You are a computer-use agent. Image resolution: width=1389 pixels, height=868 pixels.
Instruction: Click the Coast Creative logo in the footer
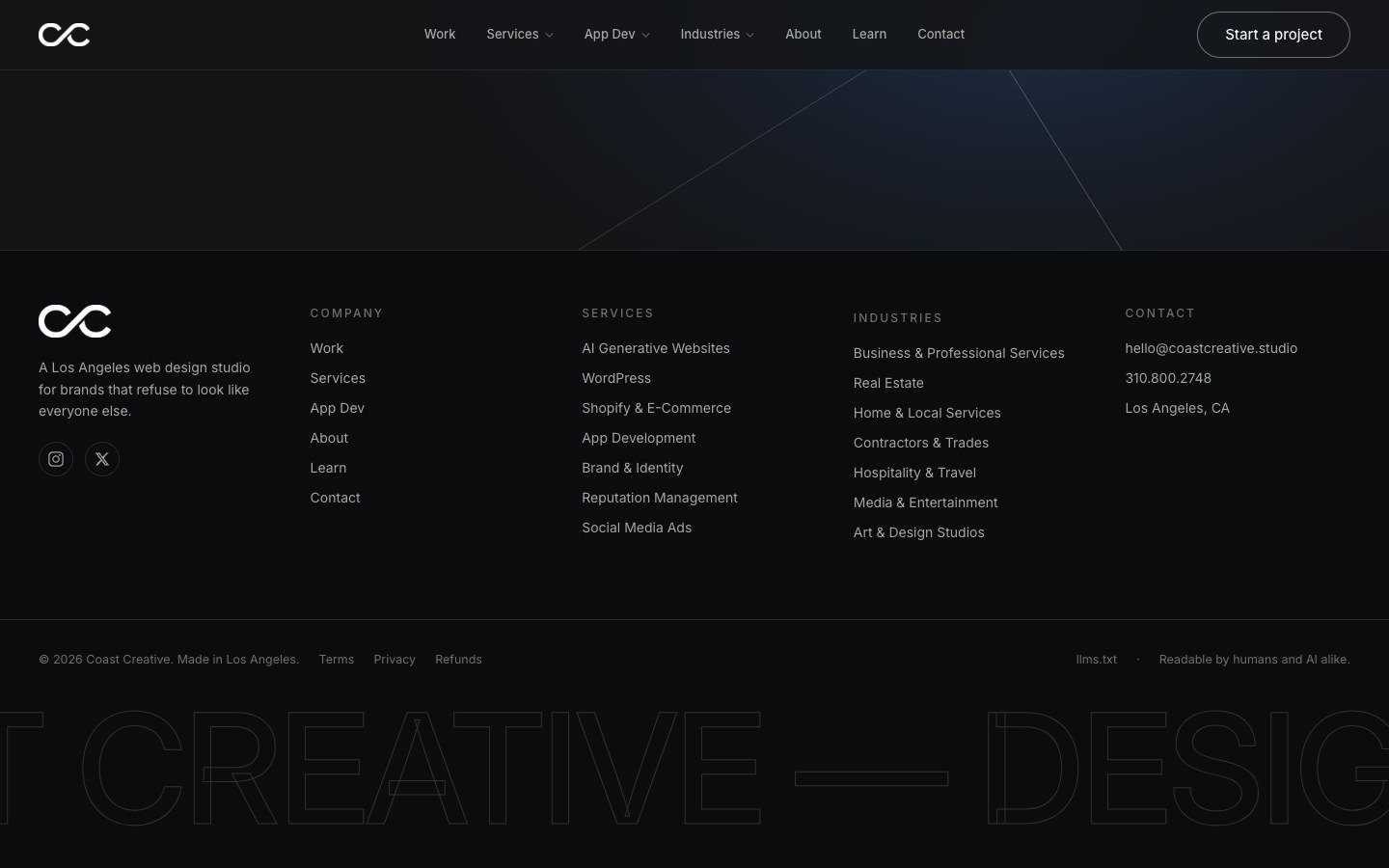74,321
